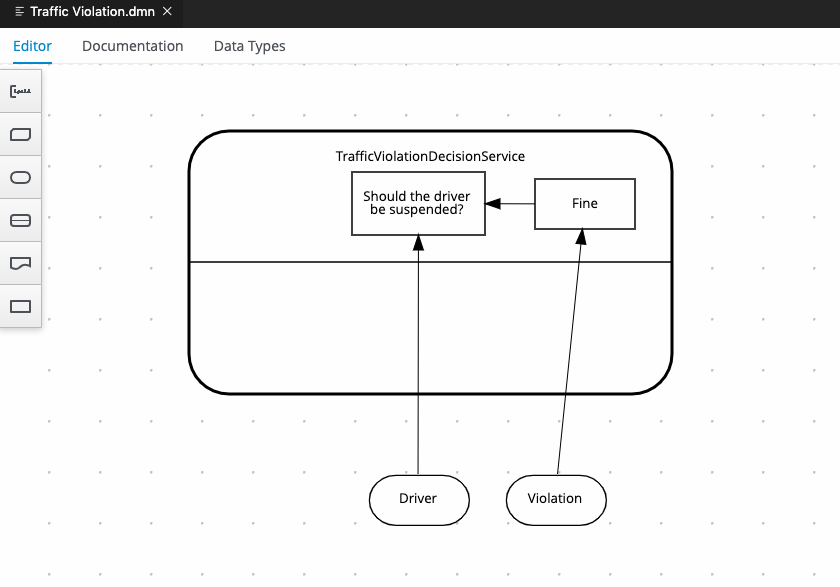Select the Decision node palette tool
Viewport: 840px width, 587px height.
point(20,306)
